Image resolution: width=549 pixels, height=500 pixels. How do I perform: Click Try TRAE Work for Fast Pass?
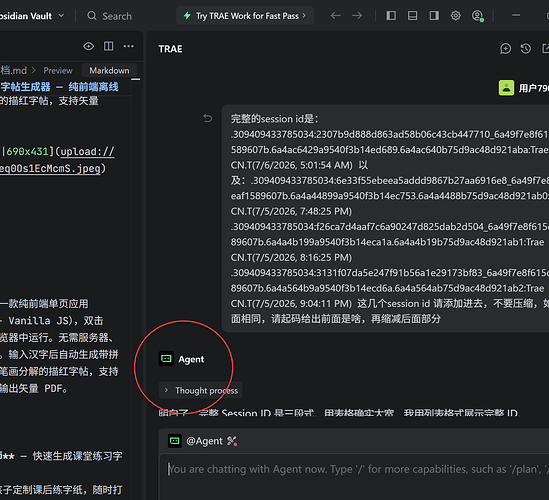(245, 16)
